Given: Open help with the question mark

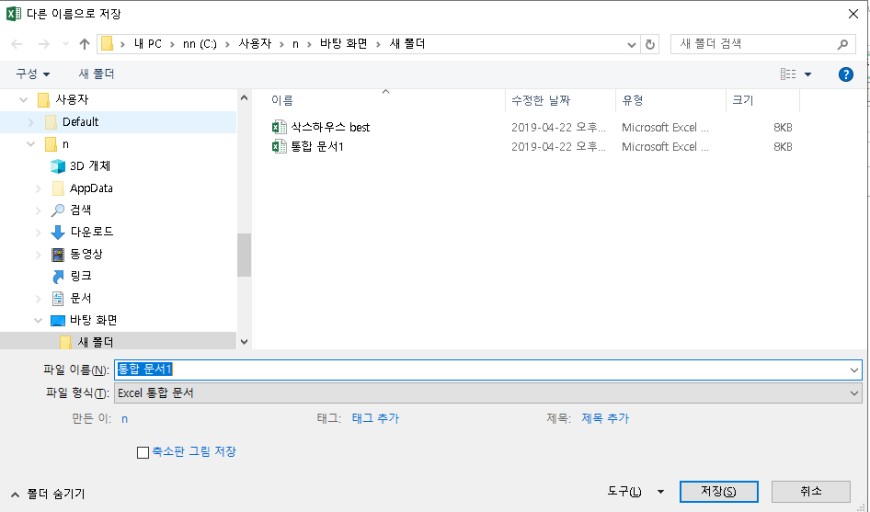Looking at the screenshot, I should click(x=846, y=74).
